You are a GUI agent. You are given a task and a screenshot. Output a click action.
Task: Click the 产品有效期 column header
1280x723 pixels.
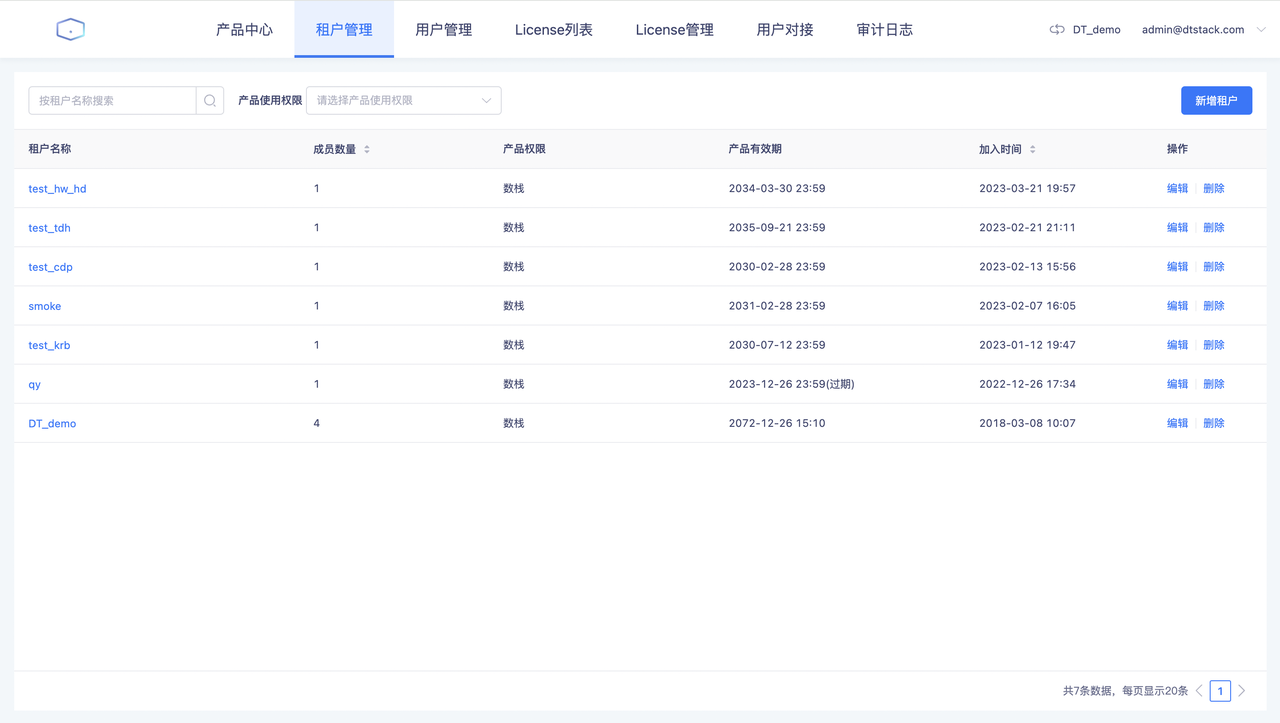click(x=755, y=149)
